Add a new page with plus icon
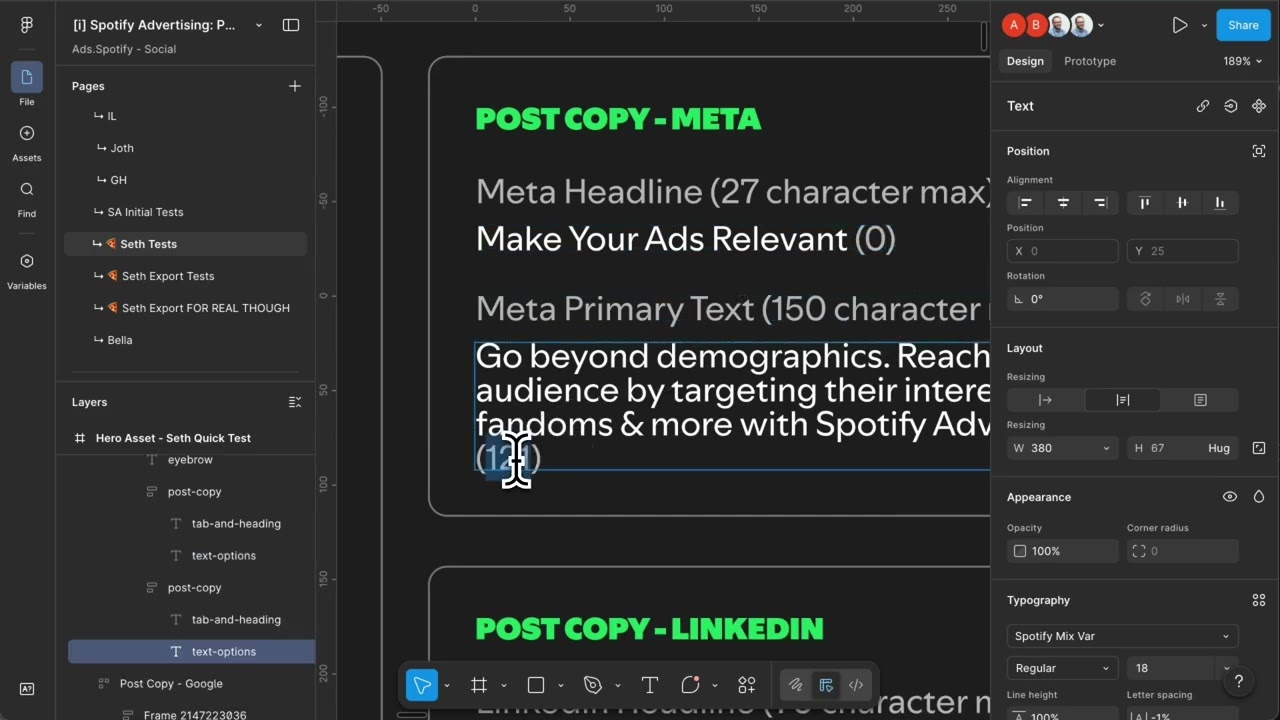The width and height of the screenshot is (1280, 720). 295,86
